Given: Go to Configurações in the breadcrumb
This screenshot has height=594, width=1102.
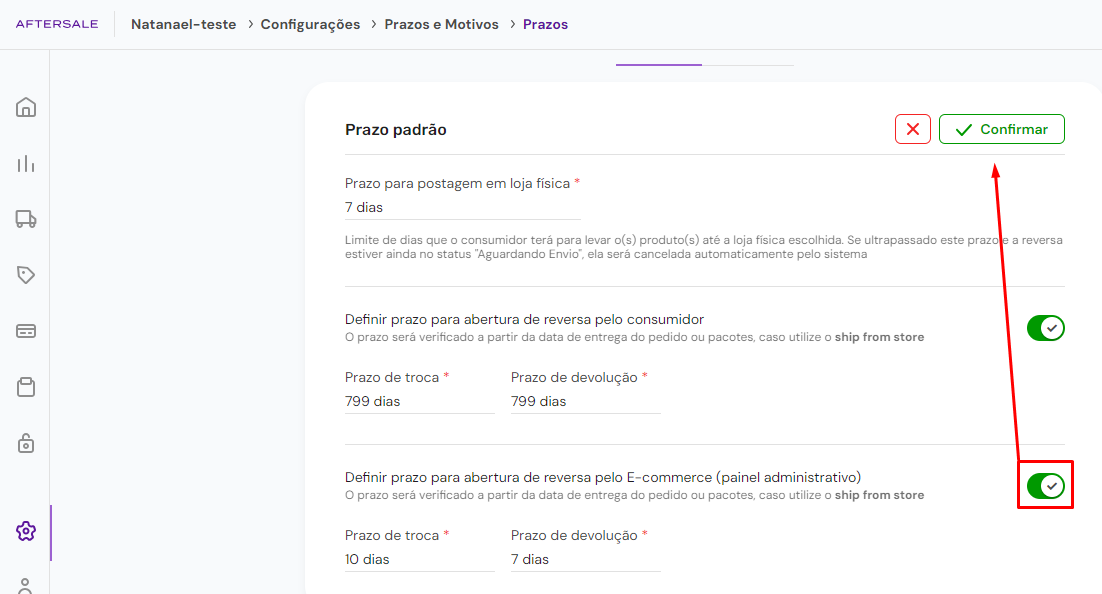Looking at the screenshot, I should point(310,25).
